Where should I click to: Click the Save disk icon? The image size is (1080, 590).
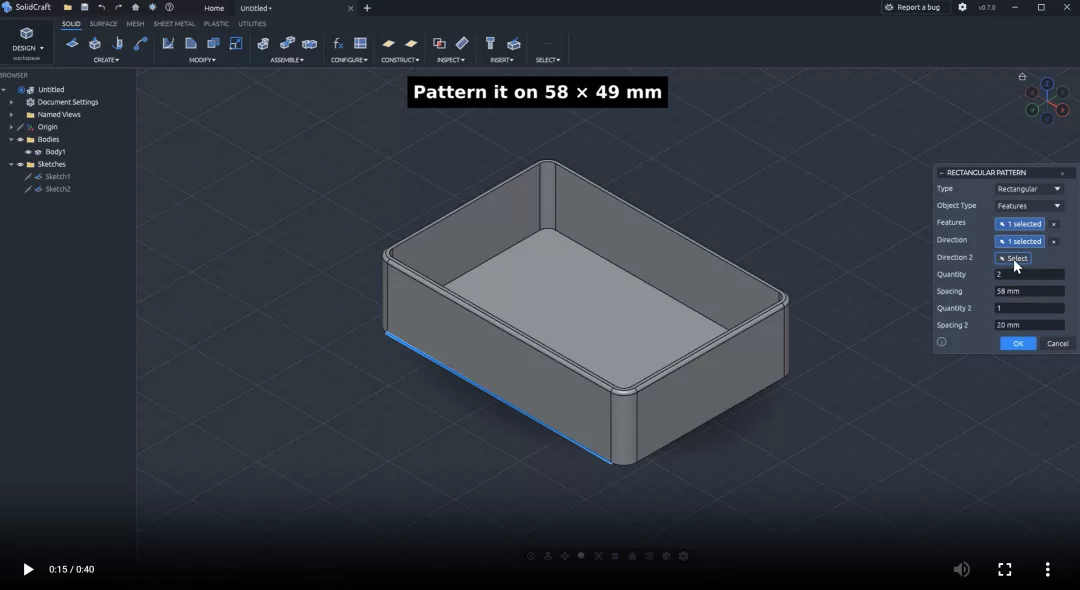coord(84,8)
